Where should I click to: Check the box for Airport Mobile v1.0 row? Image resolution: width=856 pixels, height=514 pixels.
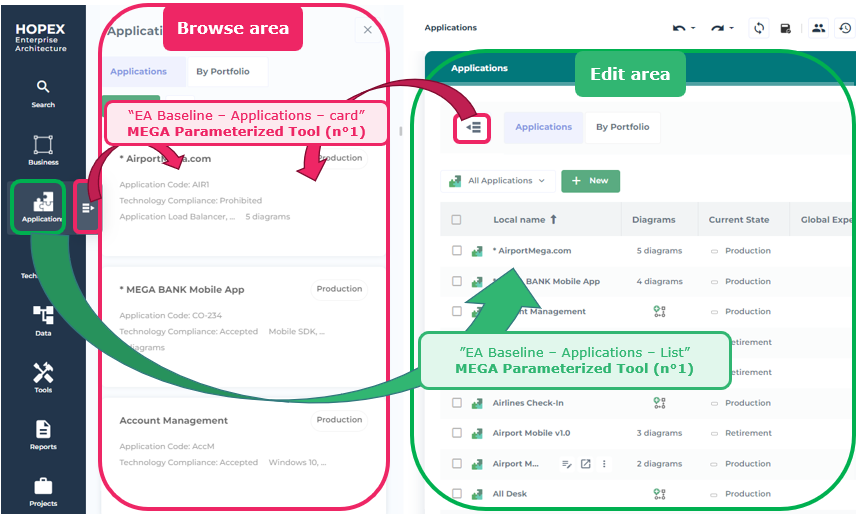(x=457, y=433)
